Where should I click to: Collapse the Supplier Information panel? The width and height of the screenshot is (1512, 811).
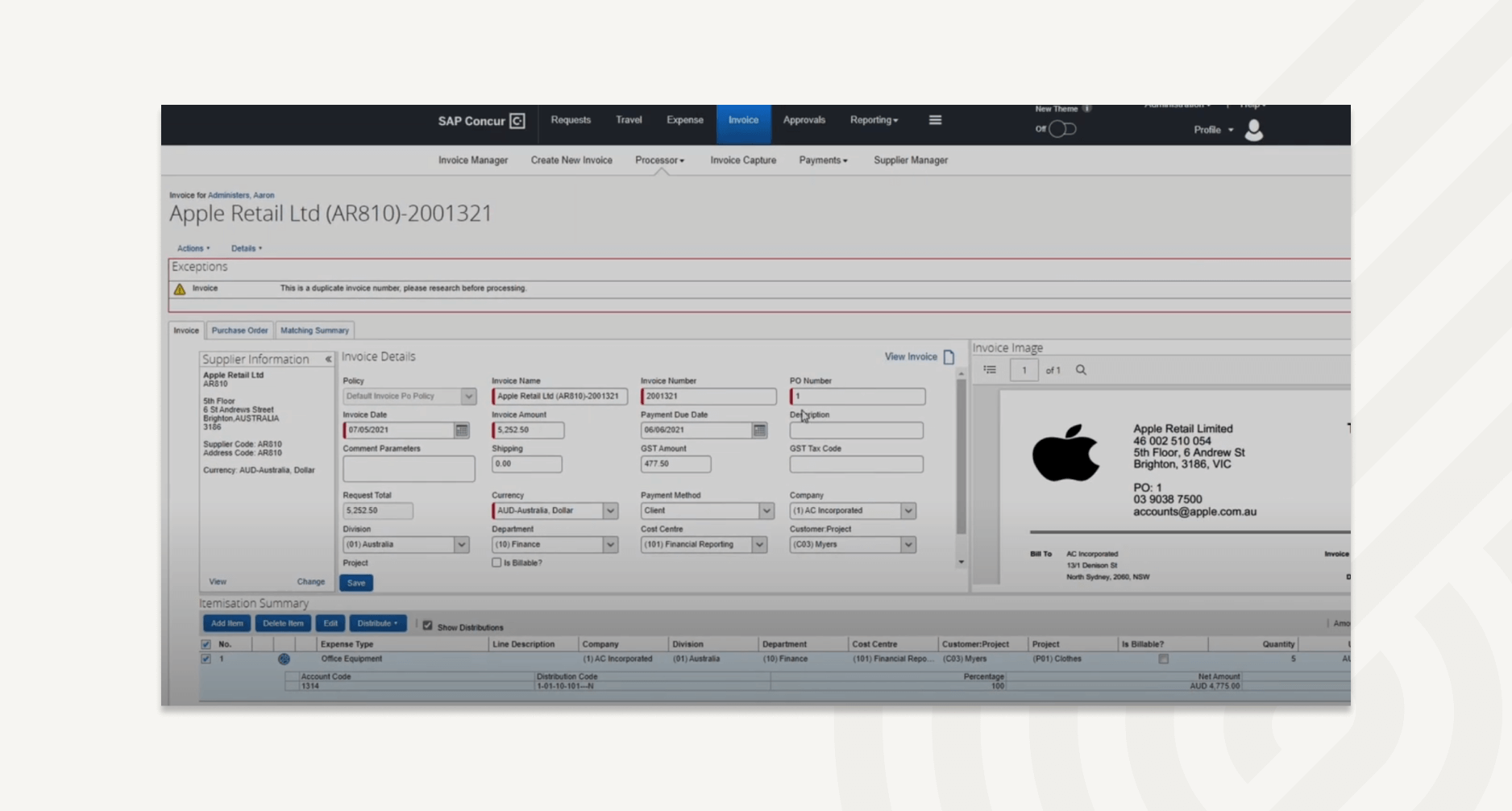click(328, 360)
